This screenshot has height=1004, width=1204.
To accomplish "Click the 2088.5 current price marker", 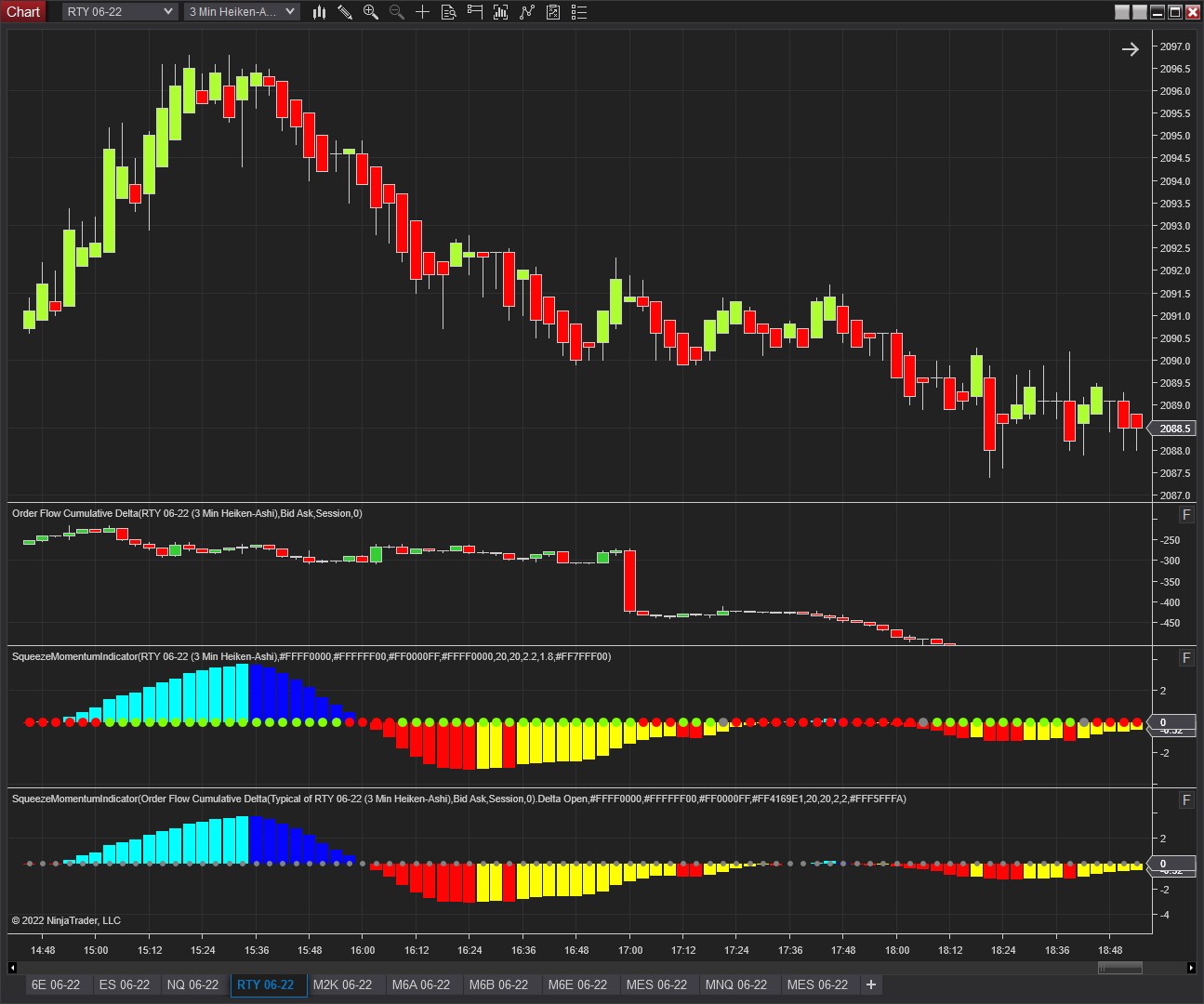I will coord(1173,429).
